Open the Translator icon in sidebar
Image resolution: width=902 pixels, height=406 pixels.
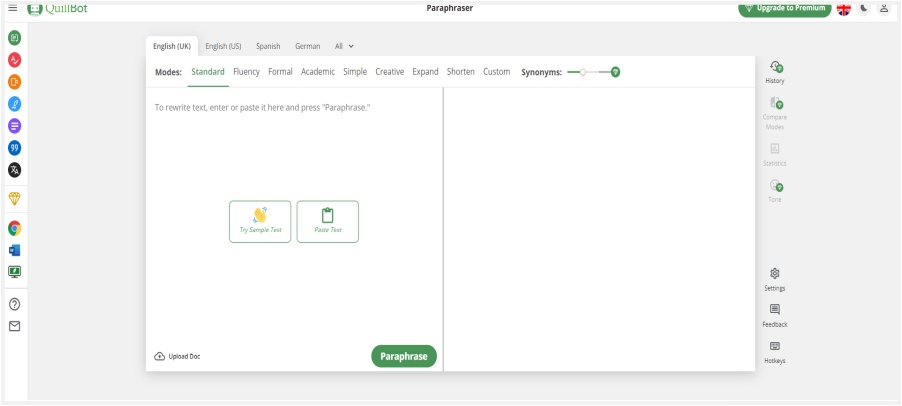click(x=14, y=169)
